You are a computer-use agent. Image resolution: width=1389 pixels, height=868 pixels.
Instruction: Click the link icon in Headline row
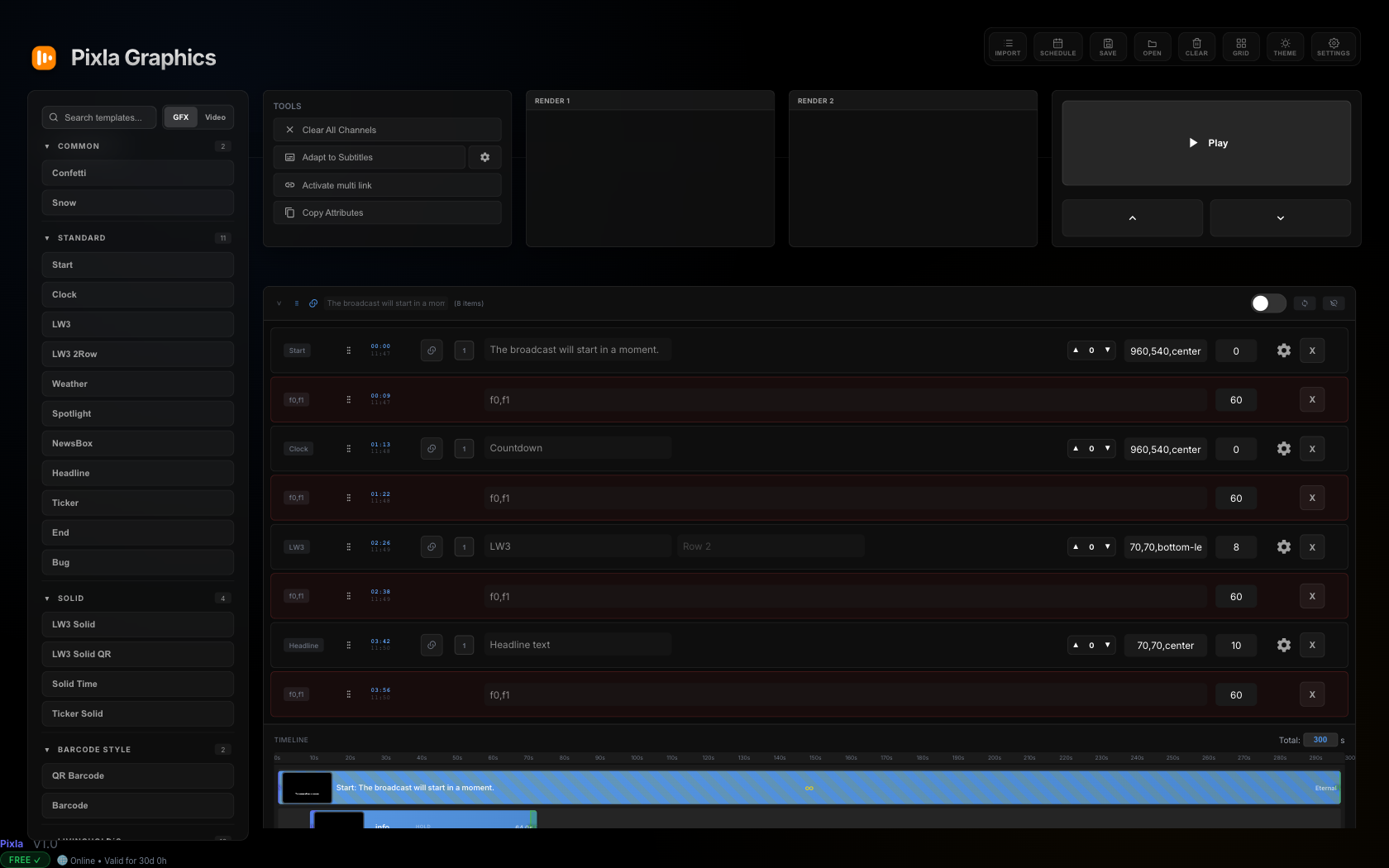(x=432, y=645)
